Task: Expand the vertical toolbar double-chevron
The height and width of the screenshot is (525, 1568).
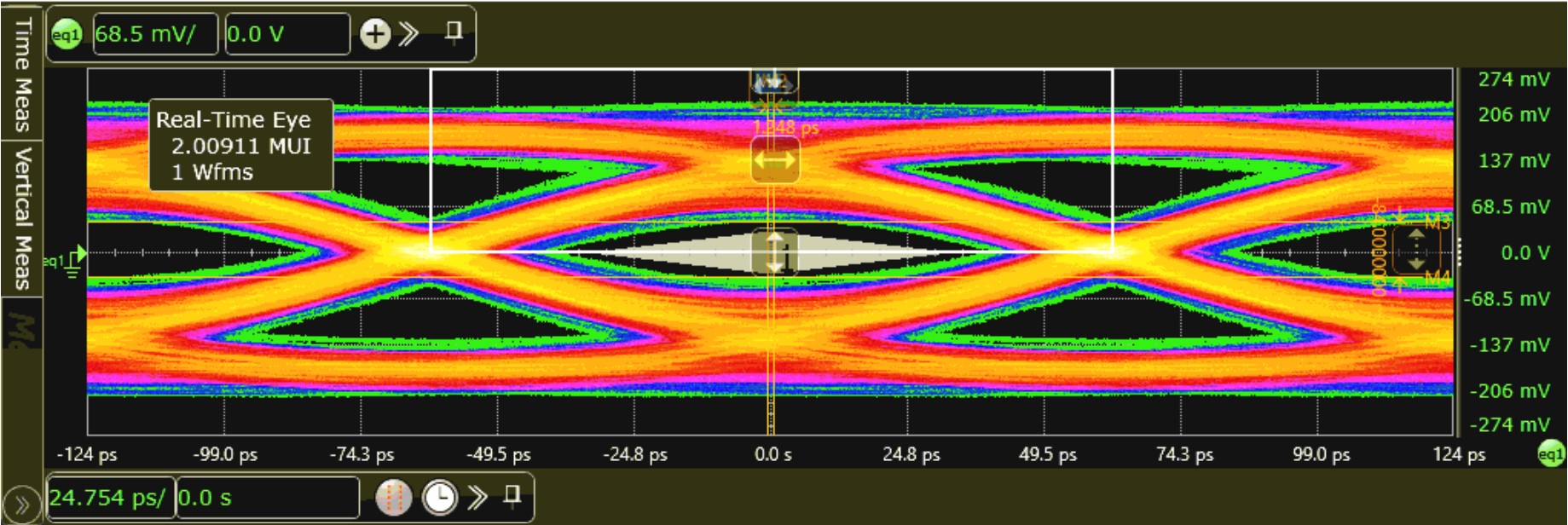Action: 410,34
